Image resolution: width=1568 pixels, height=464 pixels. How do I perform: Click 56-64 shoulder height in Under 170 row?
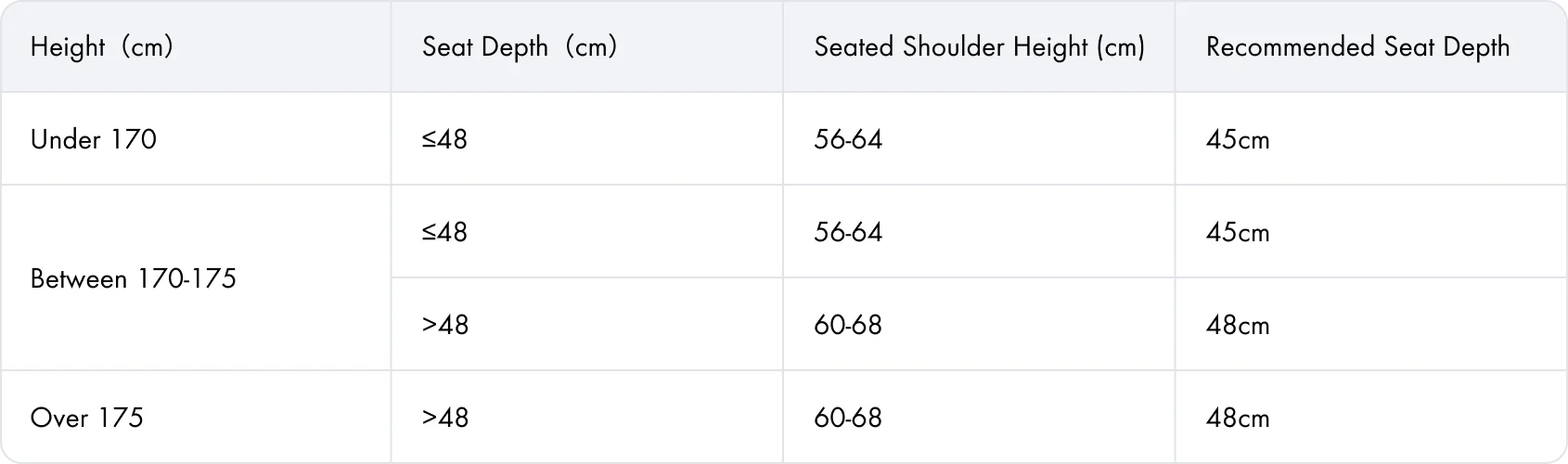click(848, 139)
